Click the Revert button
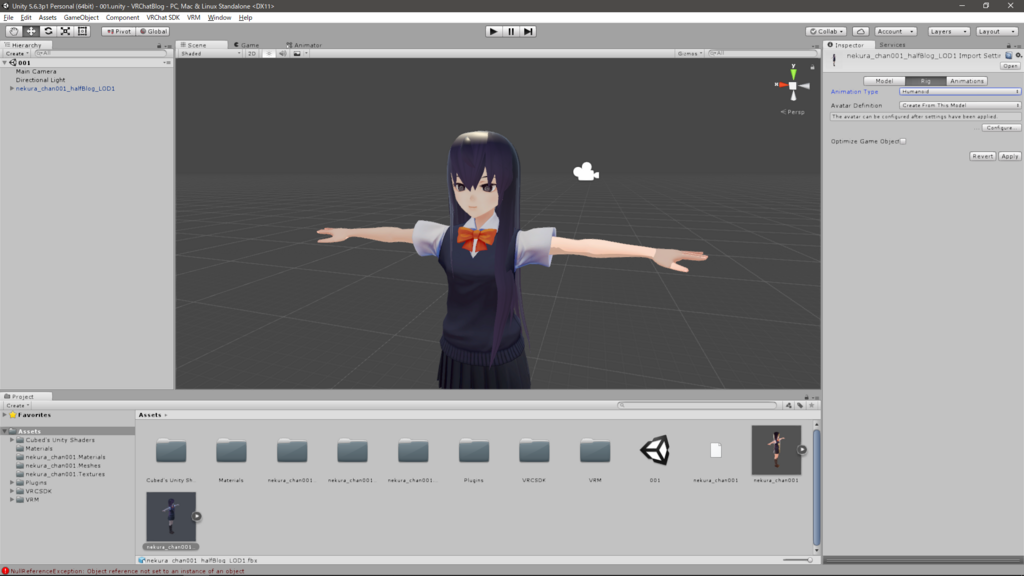The height and width of the screenshot is (576, 1024). pyautogui.click(x=982, y=156)
